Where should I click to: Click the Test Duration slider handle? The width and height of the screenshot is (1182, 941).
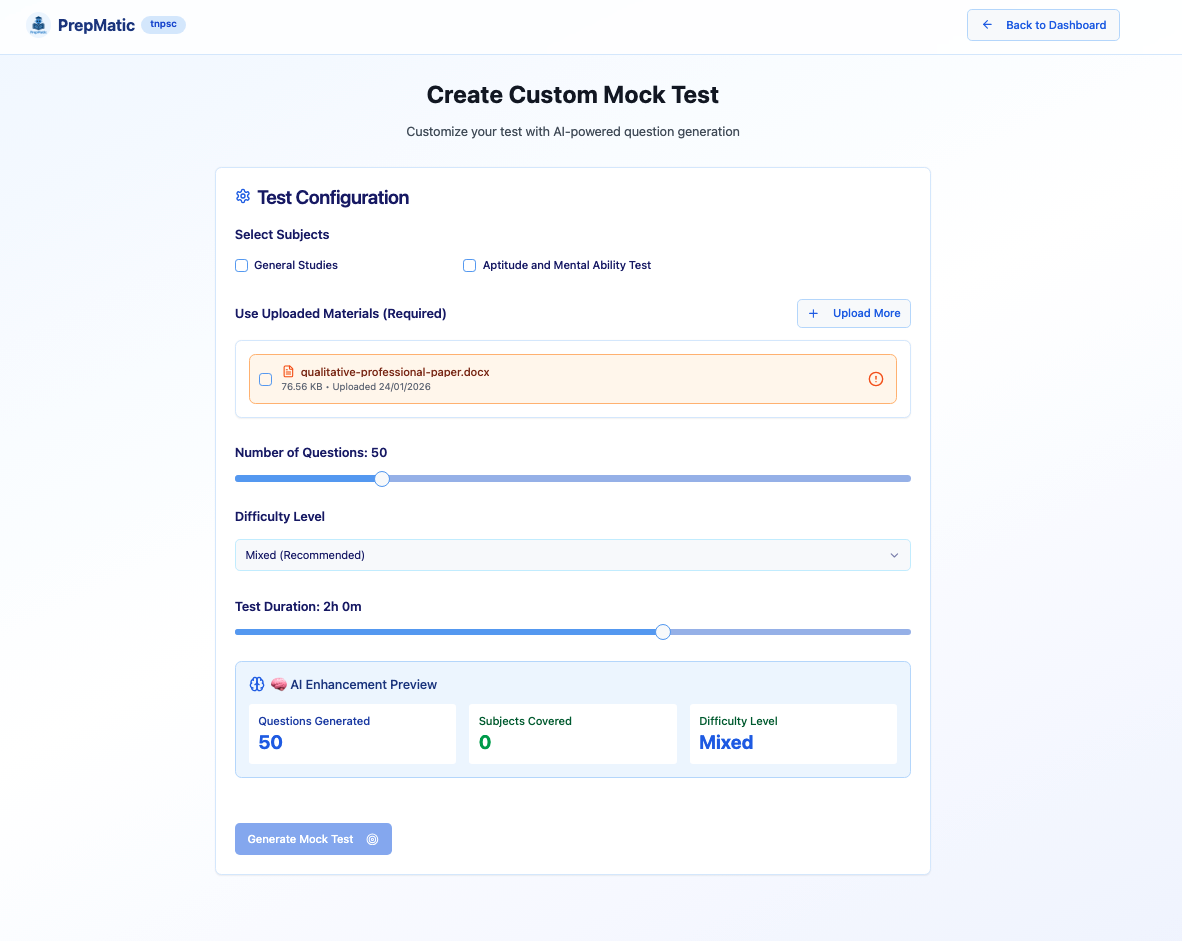(x=663, y=631)
